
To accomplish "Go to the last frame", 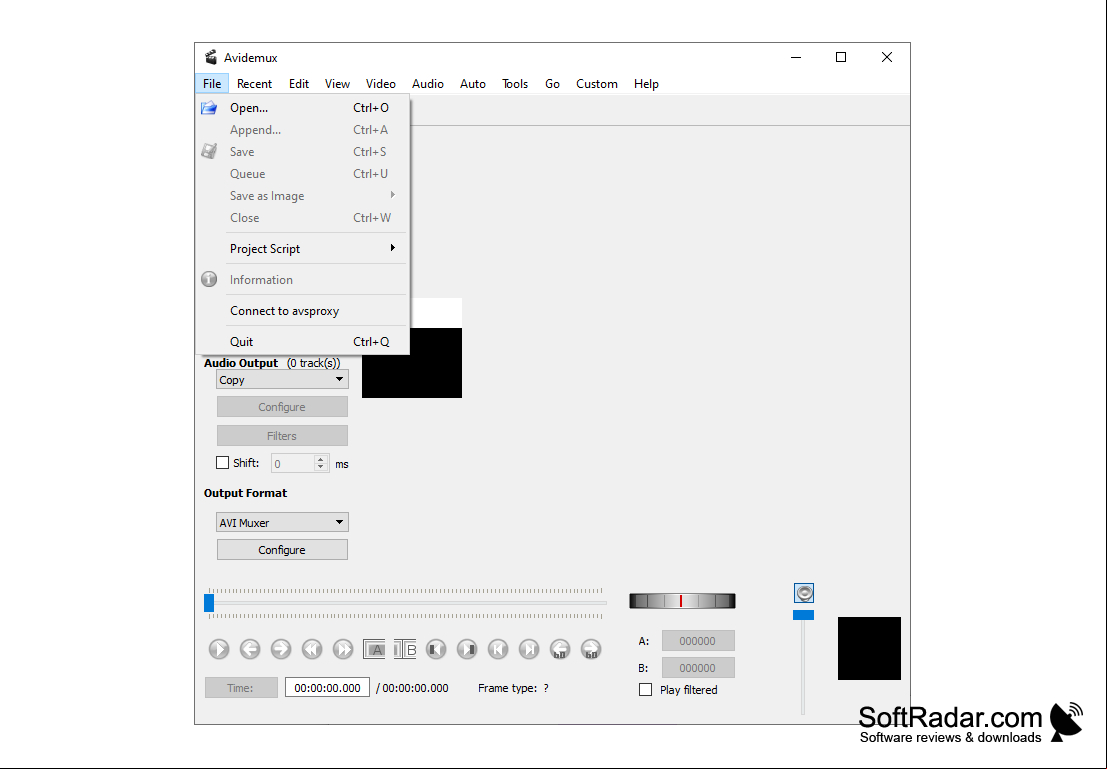I will click(x=529, y=649).
